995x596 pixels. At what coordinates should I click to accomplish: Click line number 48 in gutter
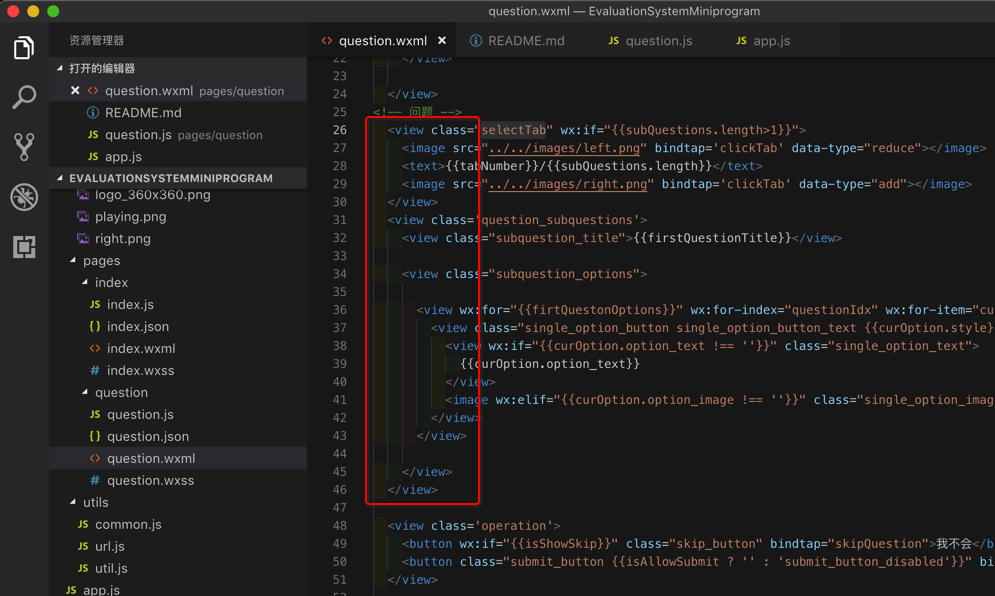pos(340,526)
